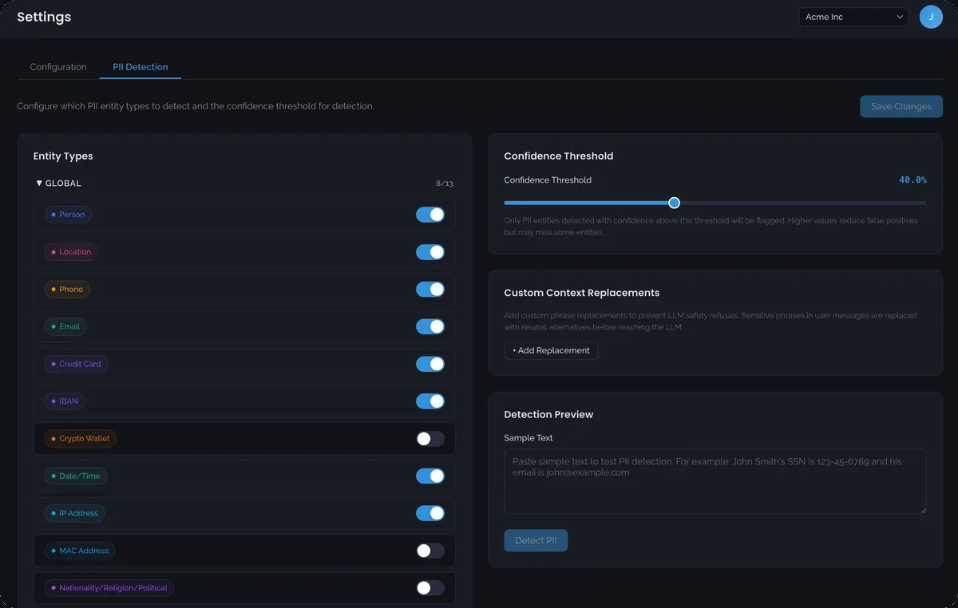Turn off the Location entity toggle
This screenshot has height=608, width=958.
click(x=430, y=252)
